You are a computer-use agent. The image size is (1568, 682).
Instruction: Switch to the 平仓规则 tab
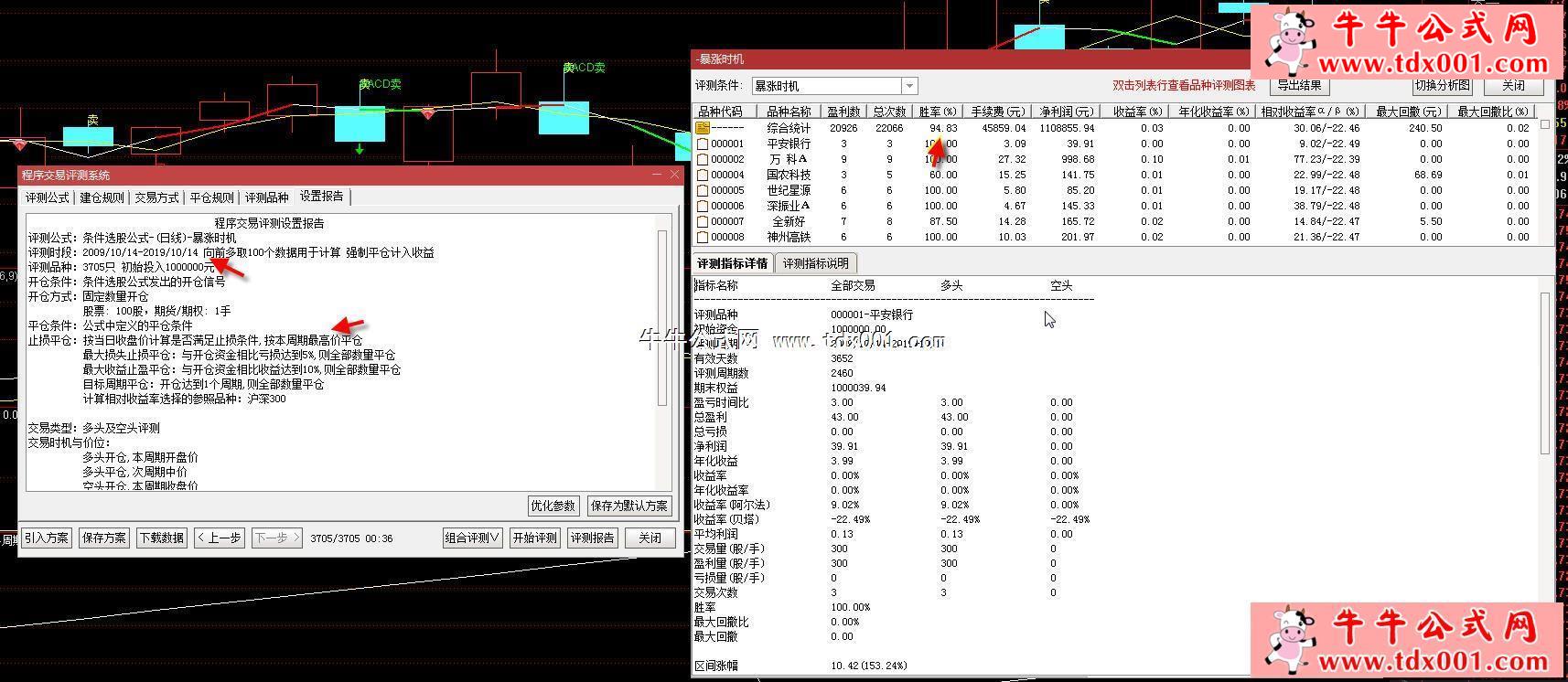coord(211,197)
